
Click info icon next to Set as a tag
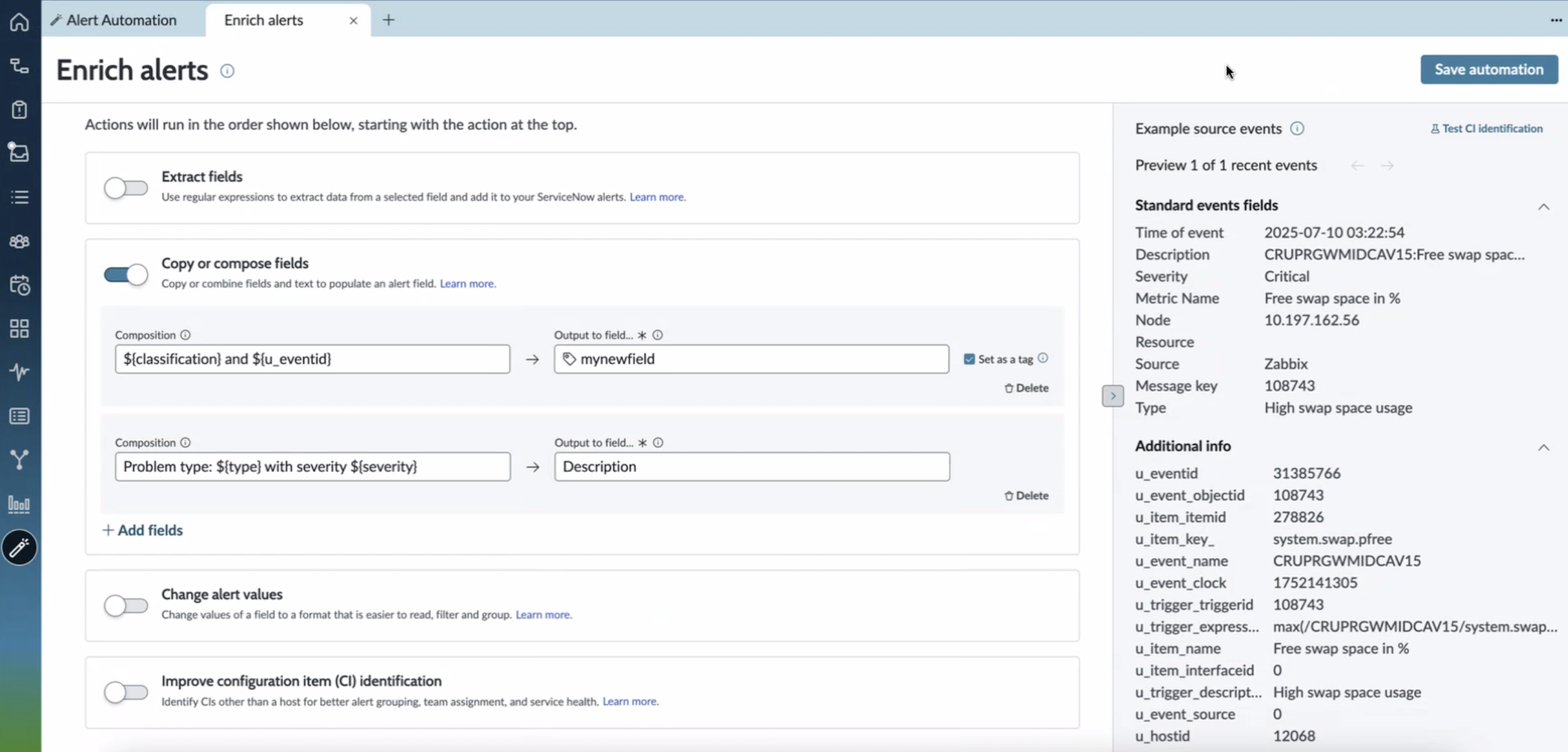[x=1042, y=359]
